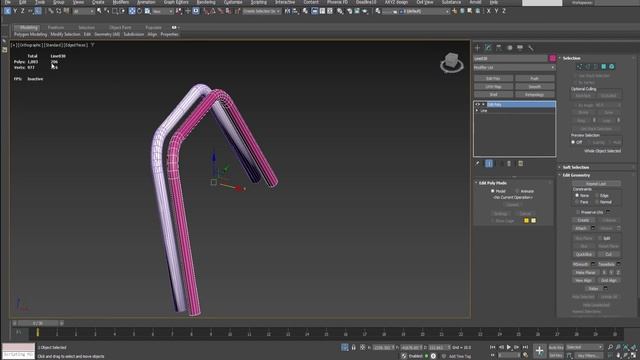Switch to the Object Paint ribbon tab

tap(120, 27)
